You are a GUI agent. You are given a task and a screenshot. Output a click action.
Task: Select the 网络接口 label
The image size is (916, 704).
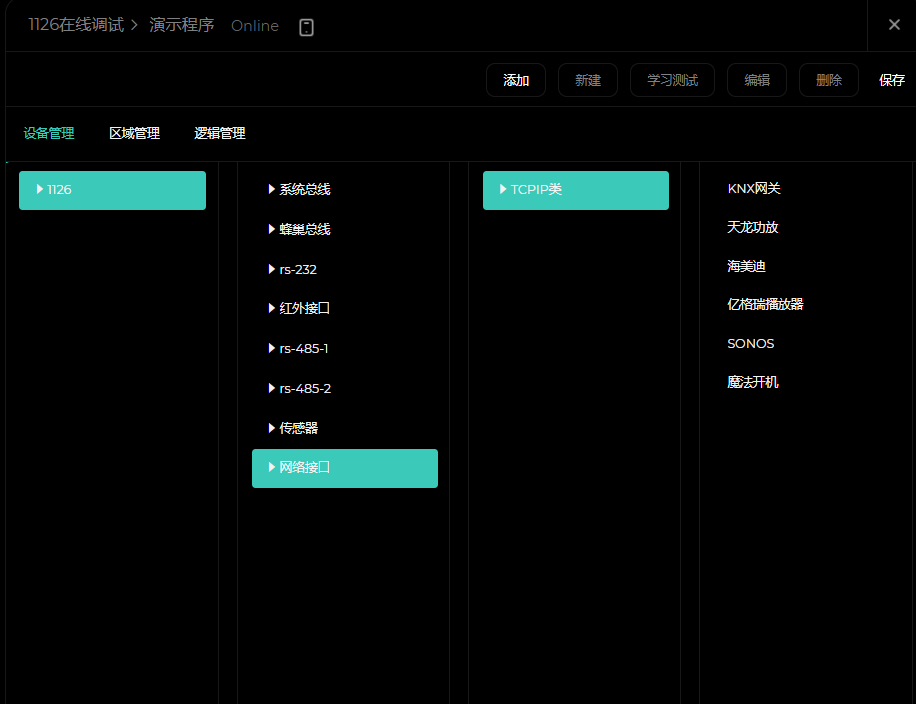[304, 467]
